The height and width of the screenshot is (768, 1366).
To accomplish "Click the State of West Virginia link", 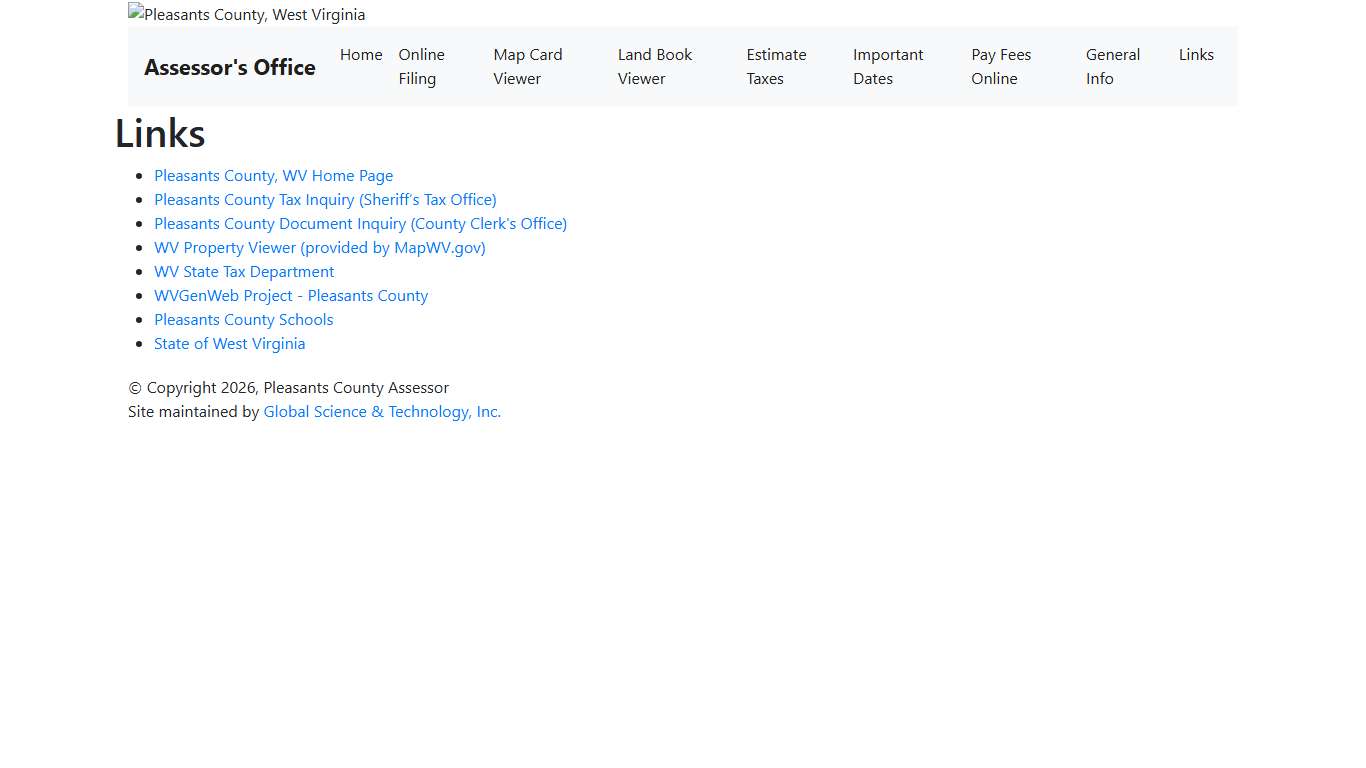I will tap(229, 343).
